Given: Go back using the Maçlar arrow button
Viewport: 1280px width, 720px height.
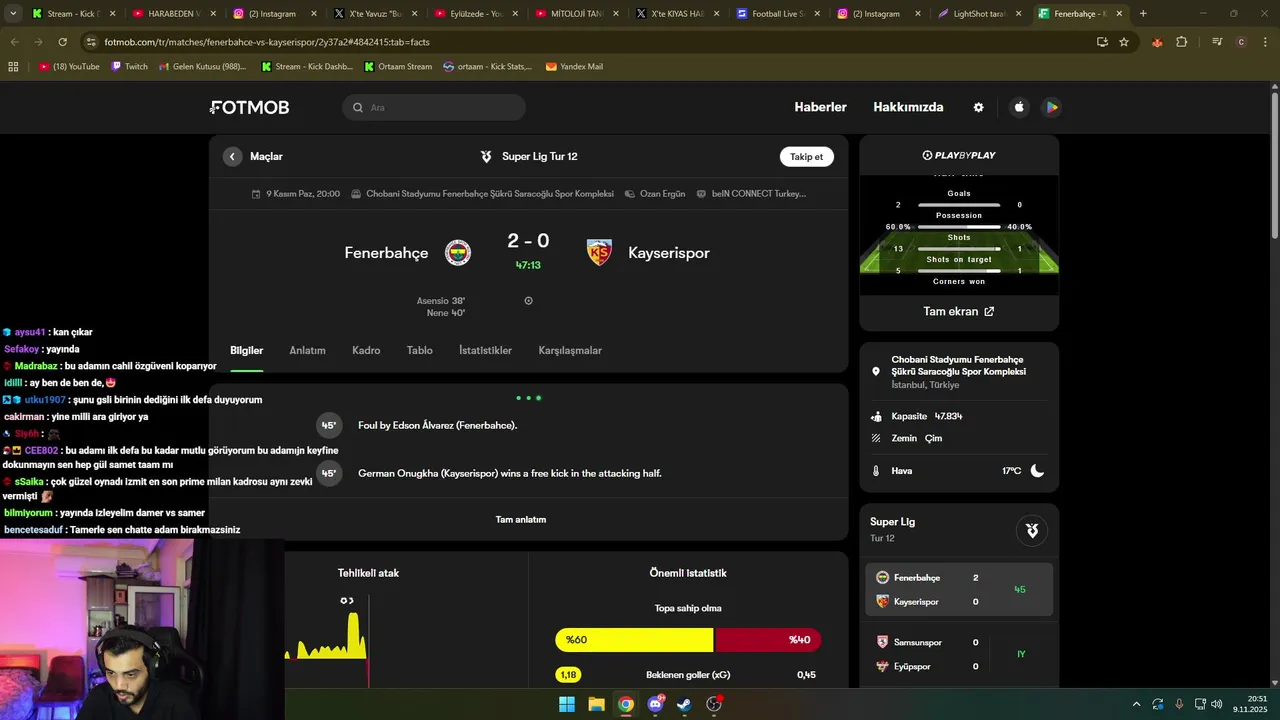Looking at the screenshot, I should pos(233,156).
